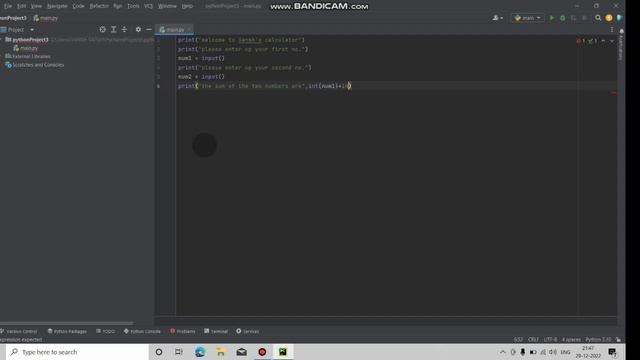Select main.py in the project tree
This screenshot has width=640, height=360.
26,48
